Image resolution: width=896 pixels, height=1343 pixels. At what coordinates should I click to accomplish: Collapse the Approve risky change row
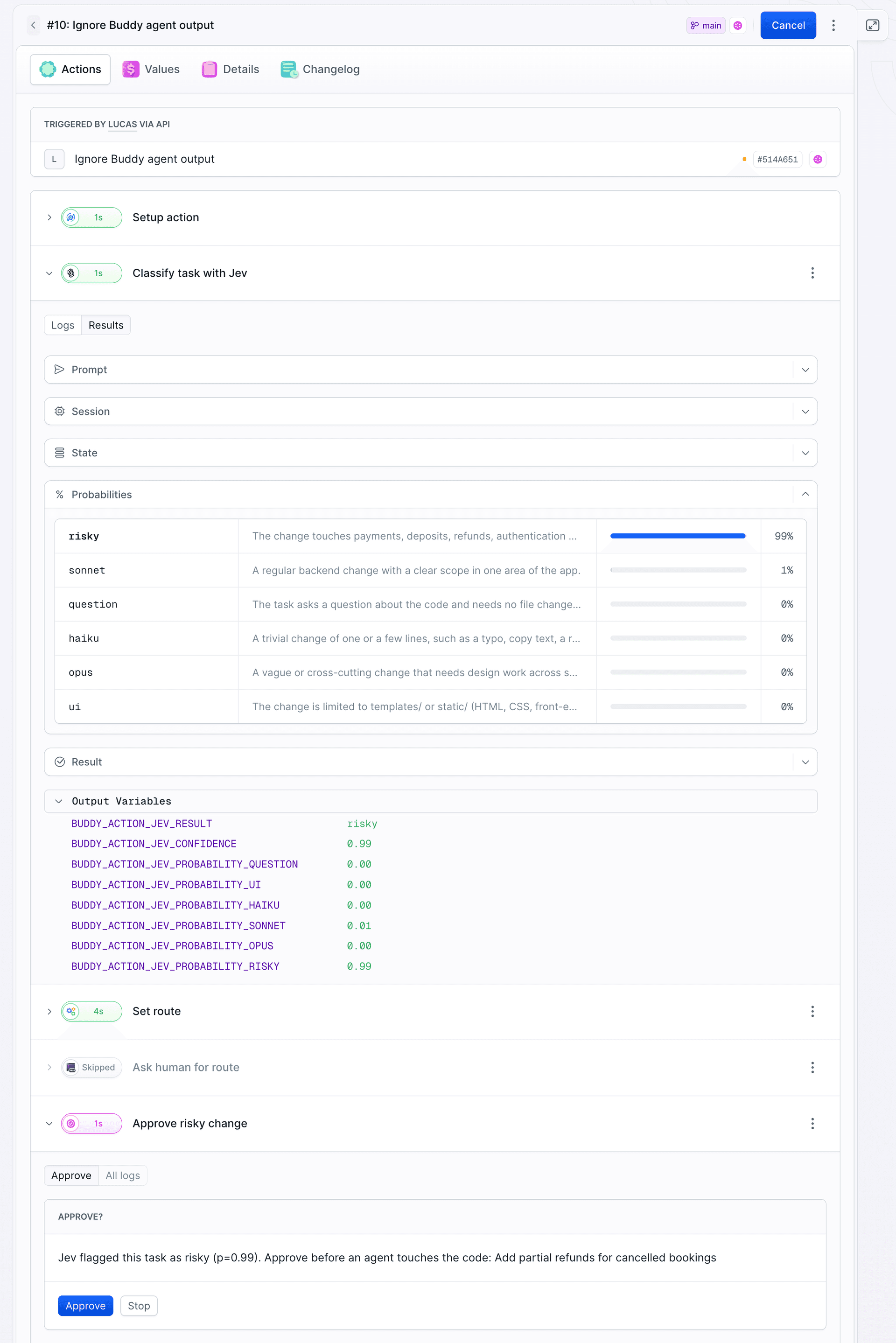pyautogui.click(x=49, y=1124)
